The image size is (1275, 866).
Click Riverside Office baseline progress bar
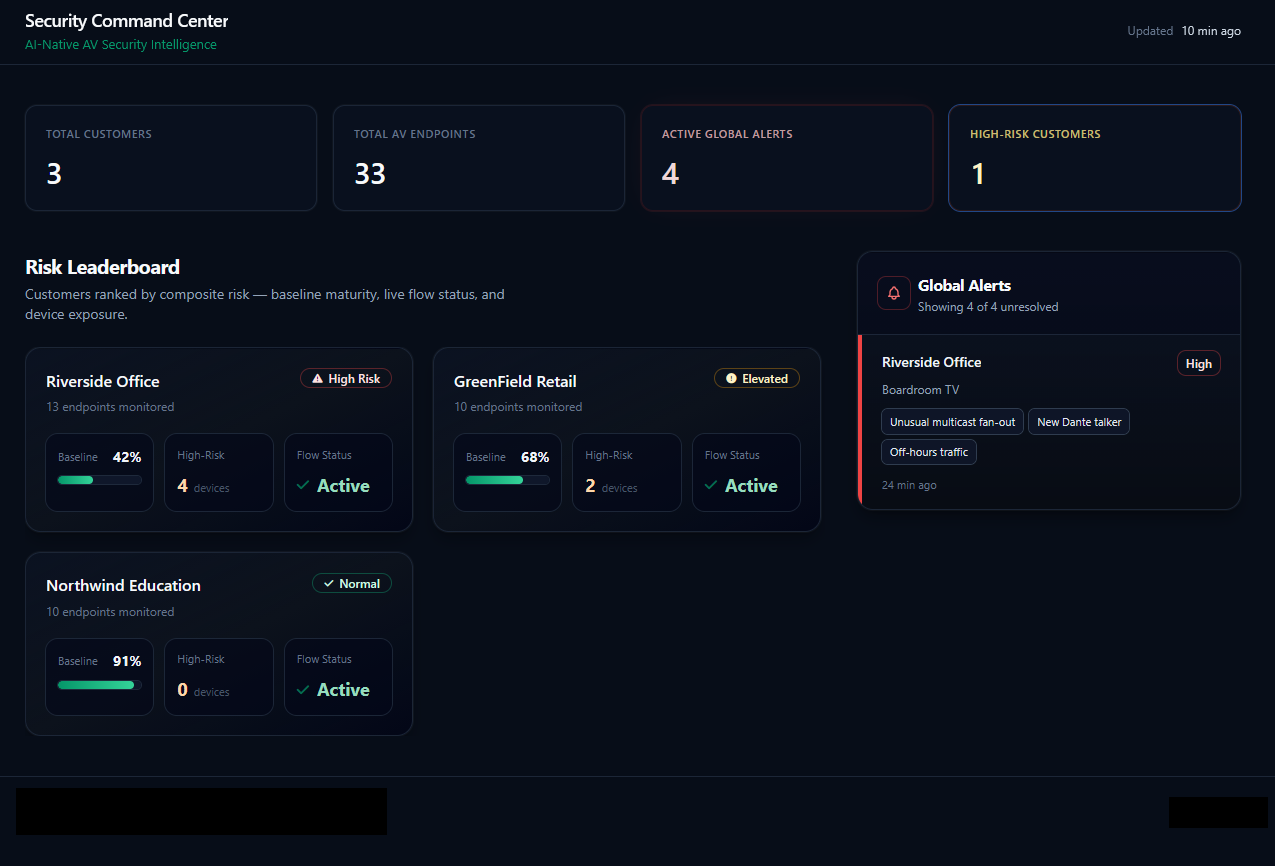tap(100, 480)
